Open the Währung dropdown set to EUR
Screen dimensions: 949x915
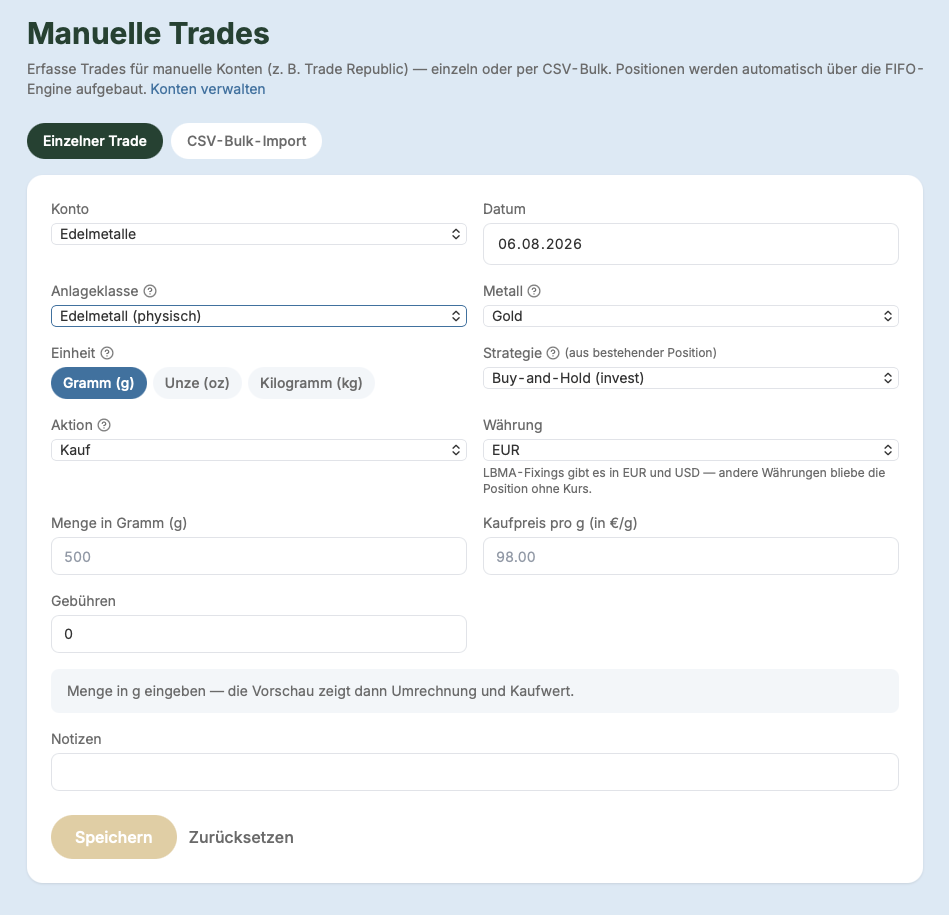point(691,450)
